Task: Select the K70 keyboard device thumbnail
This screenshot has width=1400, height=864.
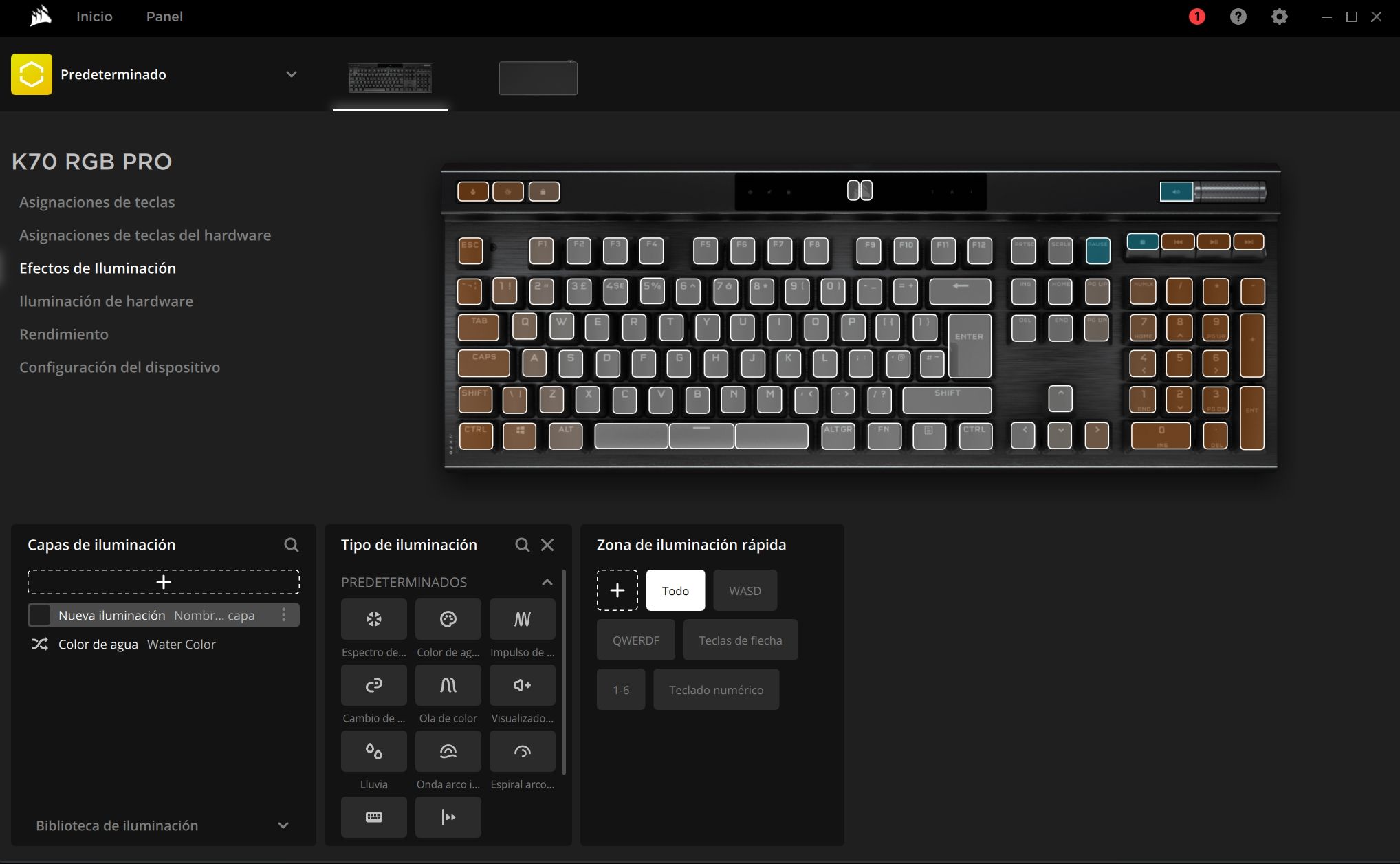Action: [x=390, y=78]
